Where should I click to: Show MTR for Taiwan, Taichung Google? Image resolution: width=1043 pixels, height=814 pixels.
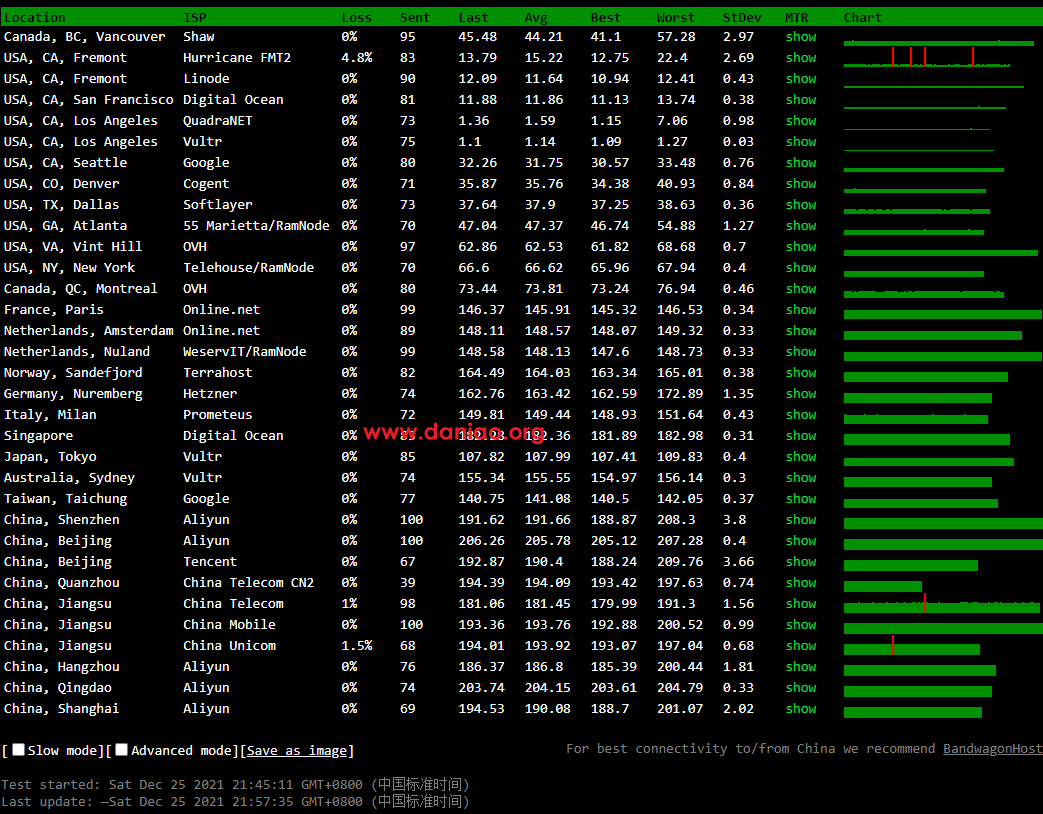click(801, 499)
